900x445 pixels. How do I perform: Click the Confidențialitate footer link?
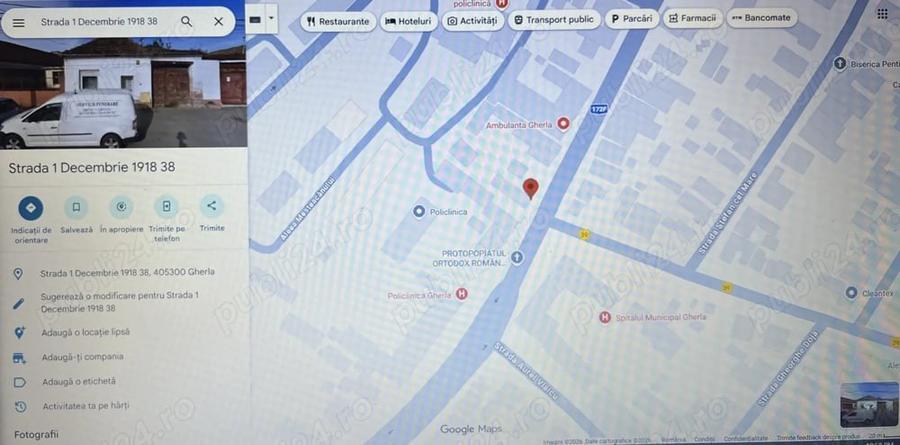746,439
